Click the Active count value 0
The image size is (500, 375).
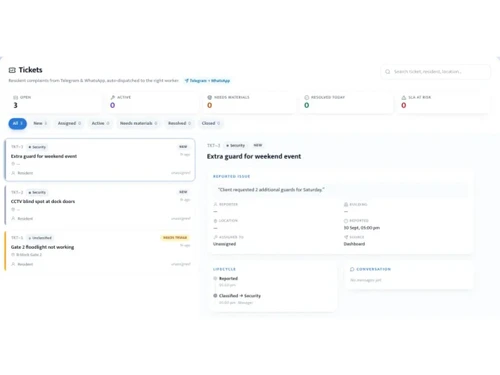point(113,105)
